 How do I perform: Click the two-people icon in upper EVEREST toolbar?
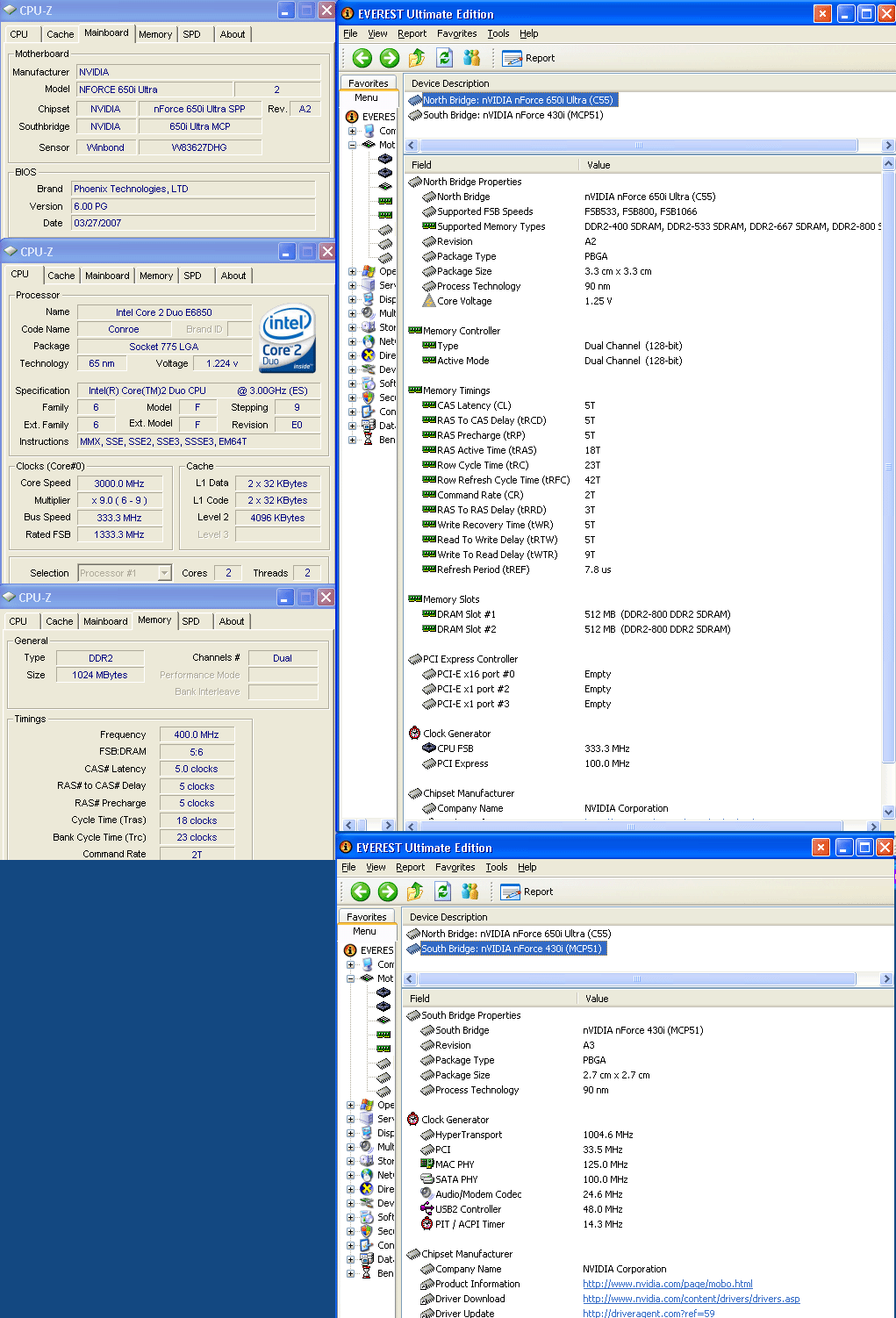pos(472,58)
